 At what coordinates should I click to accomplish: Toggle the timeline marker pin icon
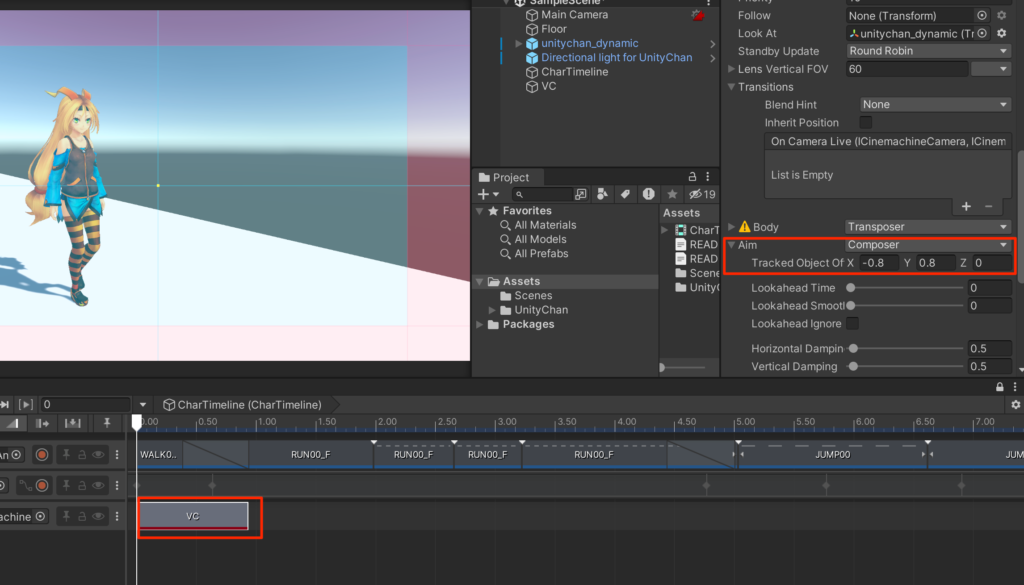pos(107,423)
